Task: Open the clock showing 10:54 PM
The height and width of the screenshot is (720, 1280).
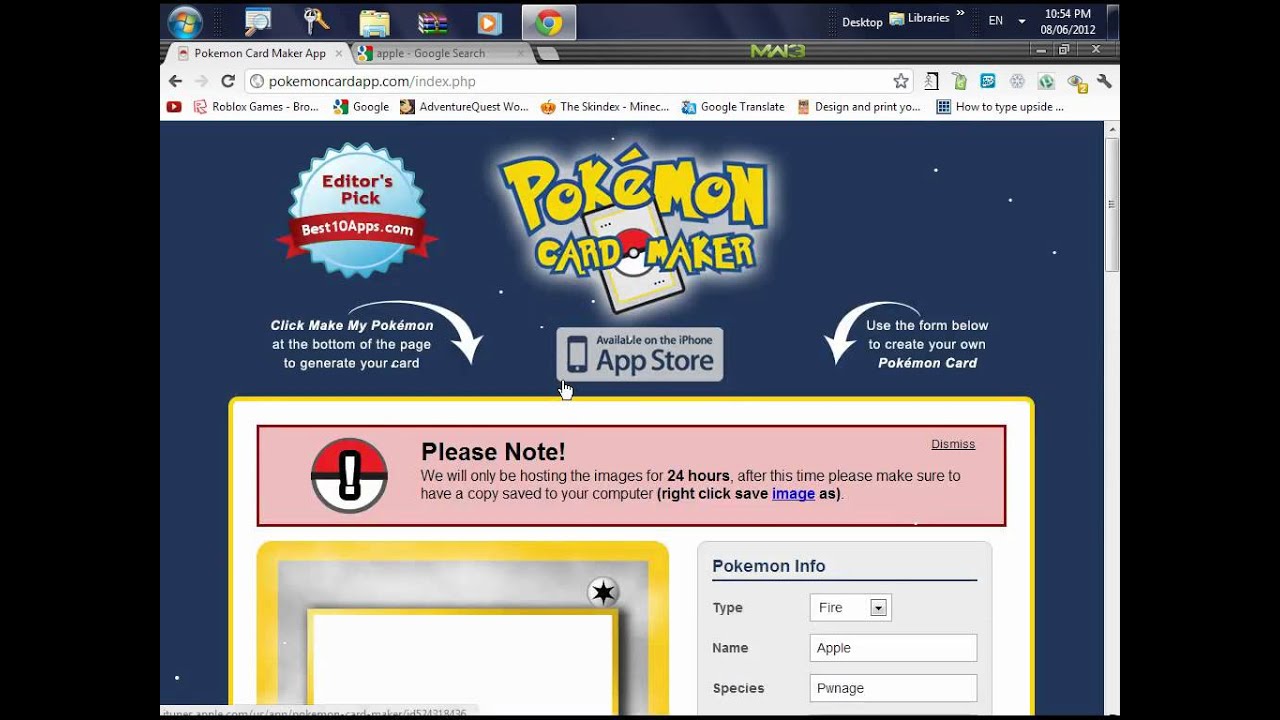Action: [x=1068, y=22]
